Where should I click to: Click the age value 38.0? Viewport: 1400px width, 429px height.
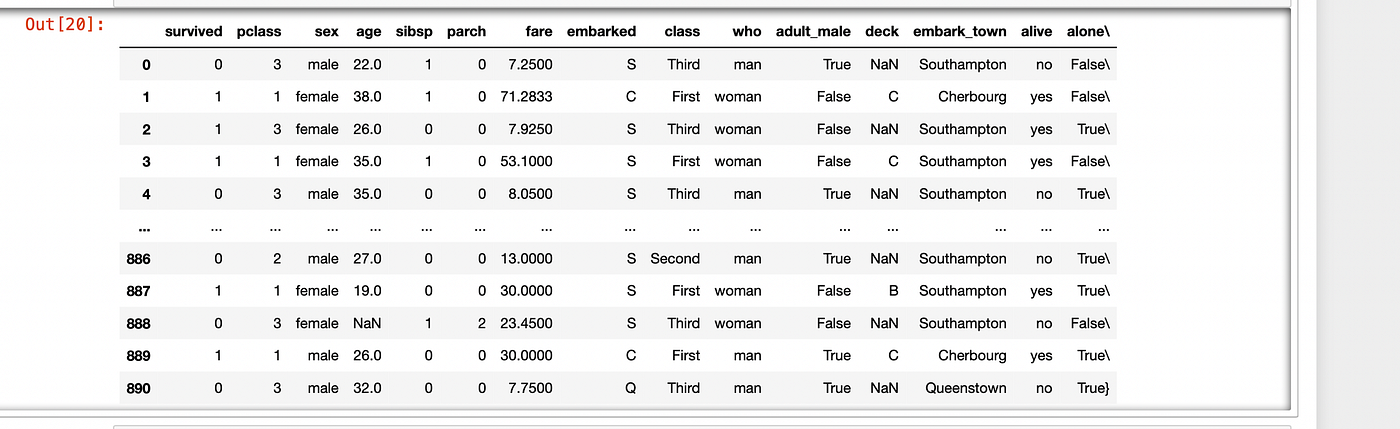coord(367,97)
